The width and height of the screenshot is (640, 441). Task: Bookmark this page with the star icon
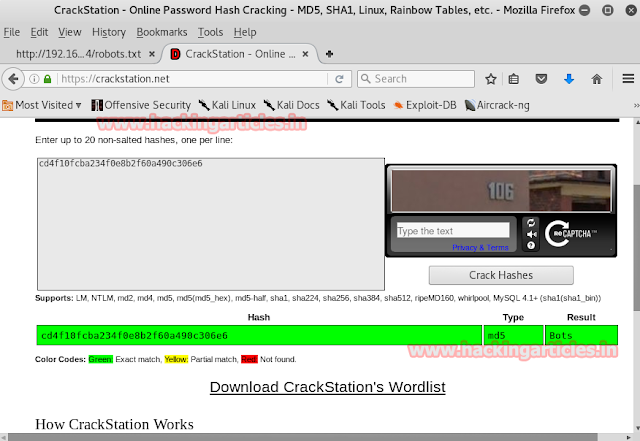pos(491,79)
